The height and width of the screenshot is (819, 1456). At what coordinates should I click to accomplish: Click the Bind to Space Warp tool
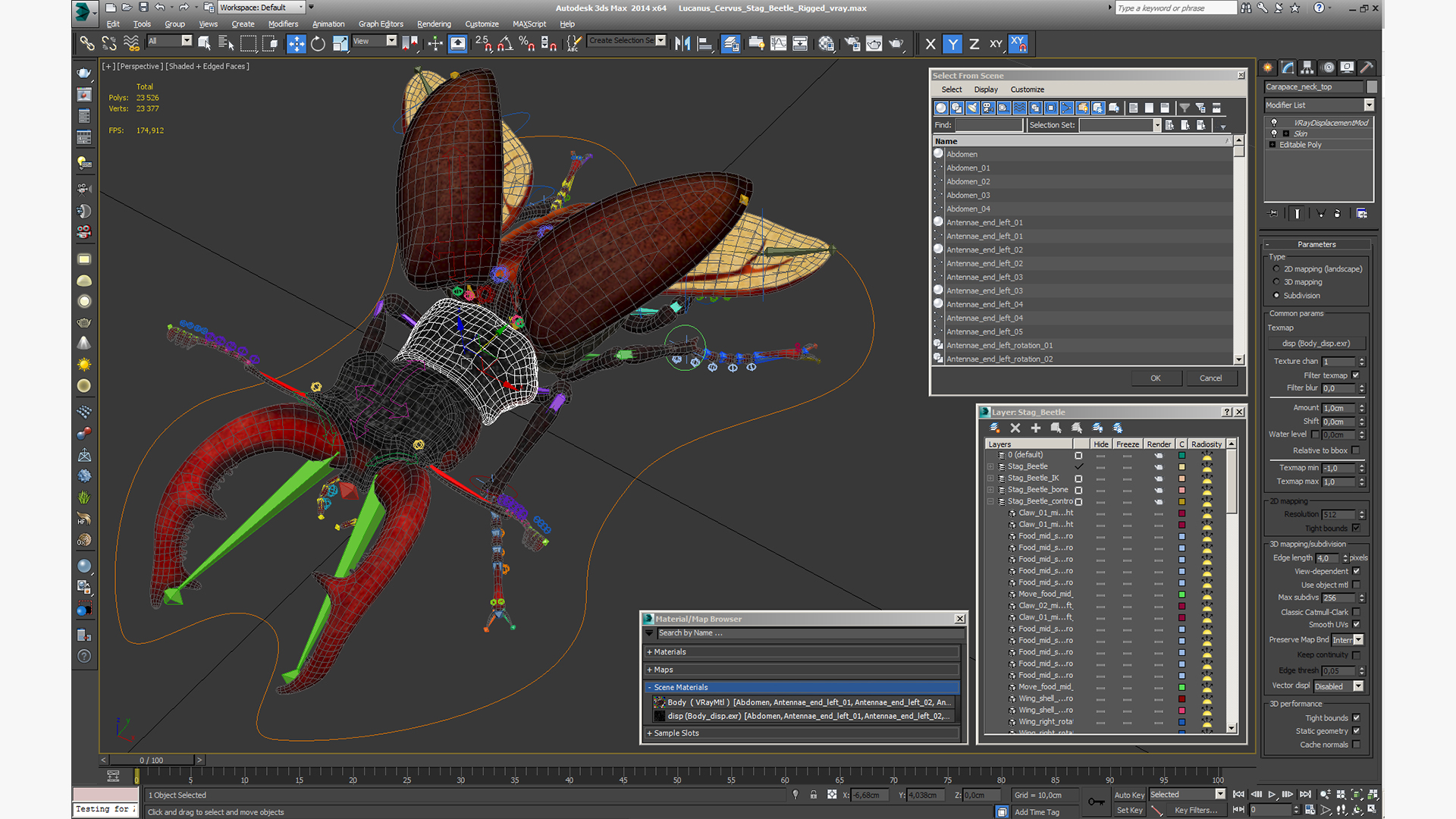click(x=131, y=43)
